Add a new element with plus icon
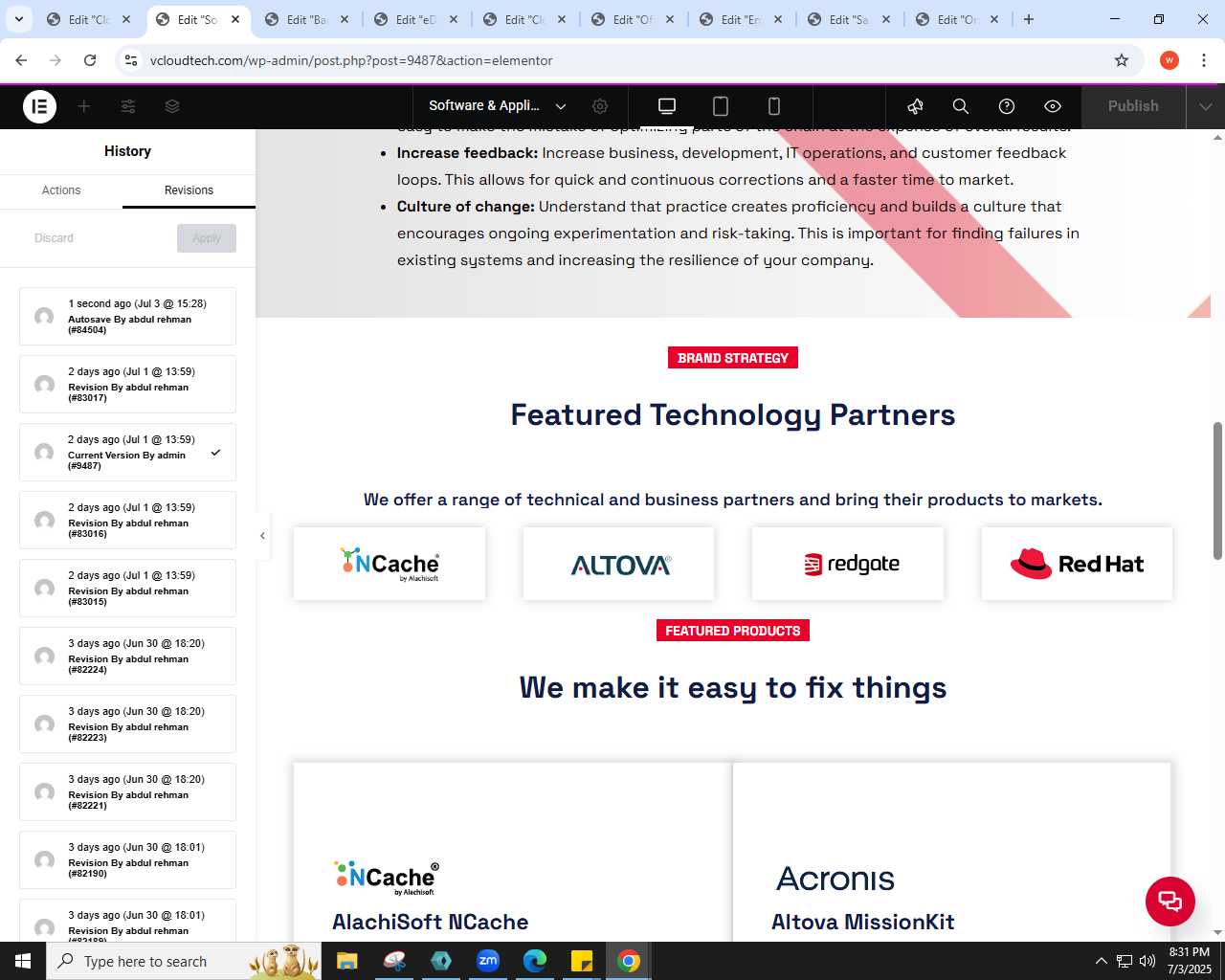Screen dimensions: 1225x980 (84, 106)
